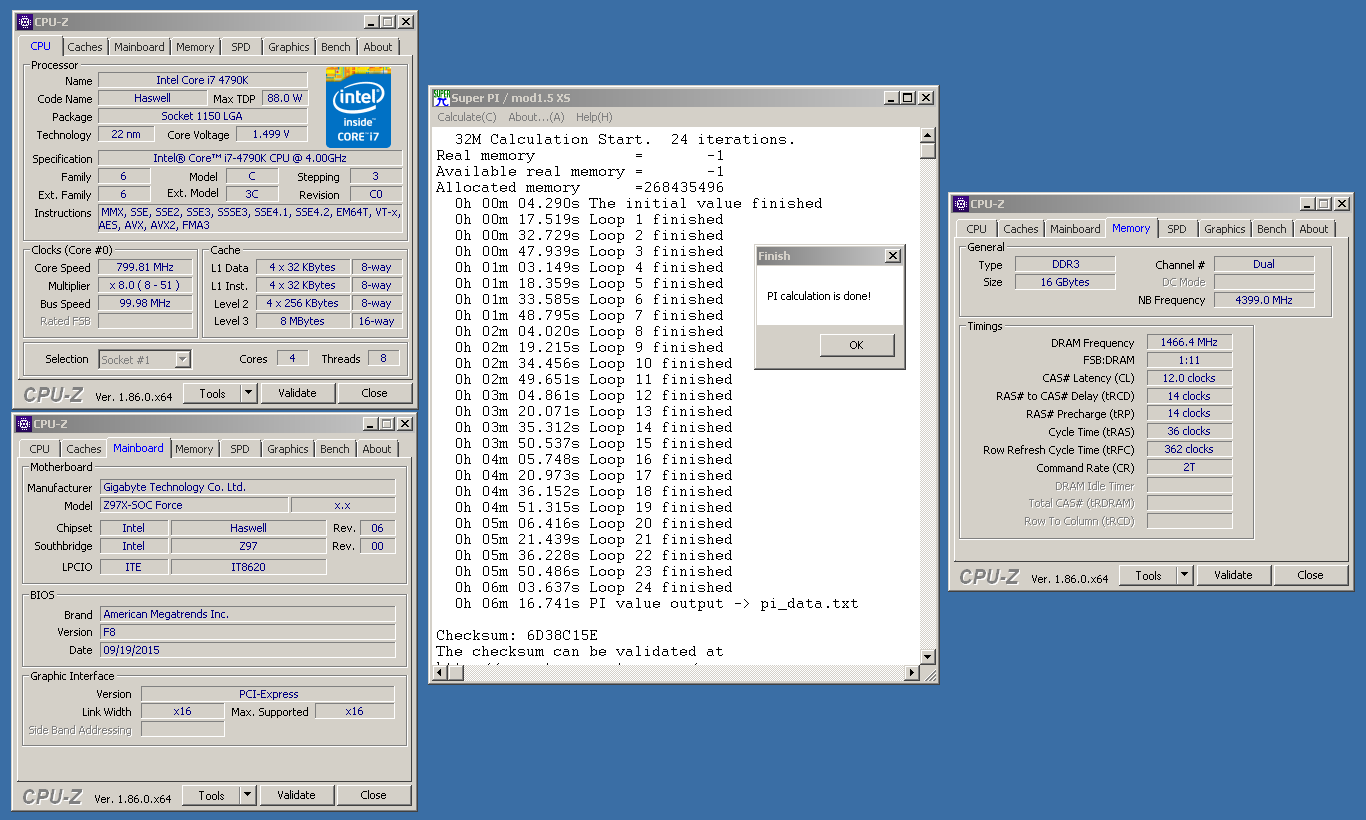Open the Tools dropdown arrow in the CPU tab window
This screenshot has height=820, width=1366.
(x=249, y=393)
